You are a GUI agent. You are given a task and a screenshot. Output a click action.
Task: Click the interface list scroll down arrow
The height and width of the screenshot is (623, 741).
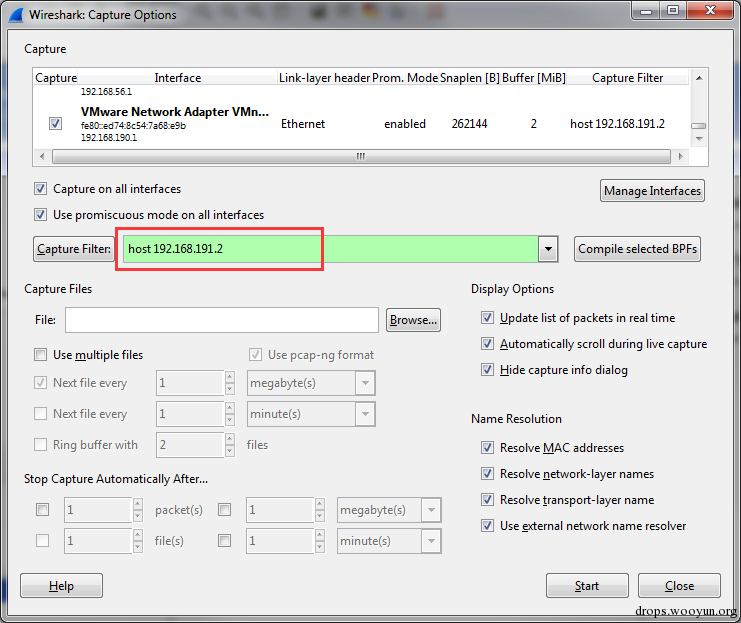[699, 139]
